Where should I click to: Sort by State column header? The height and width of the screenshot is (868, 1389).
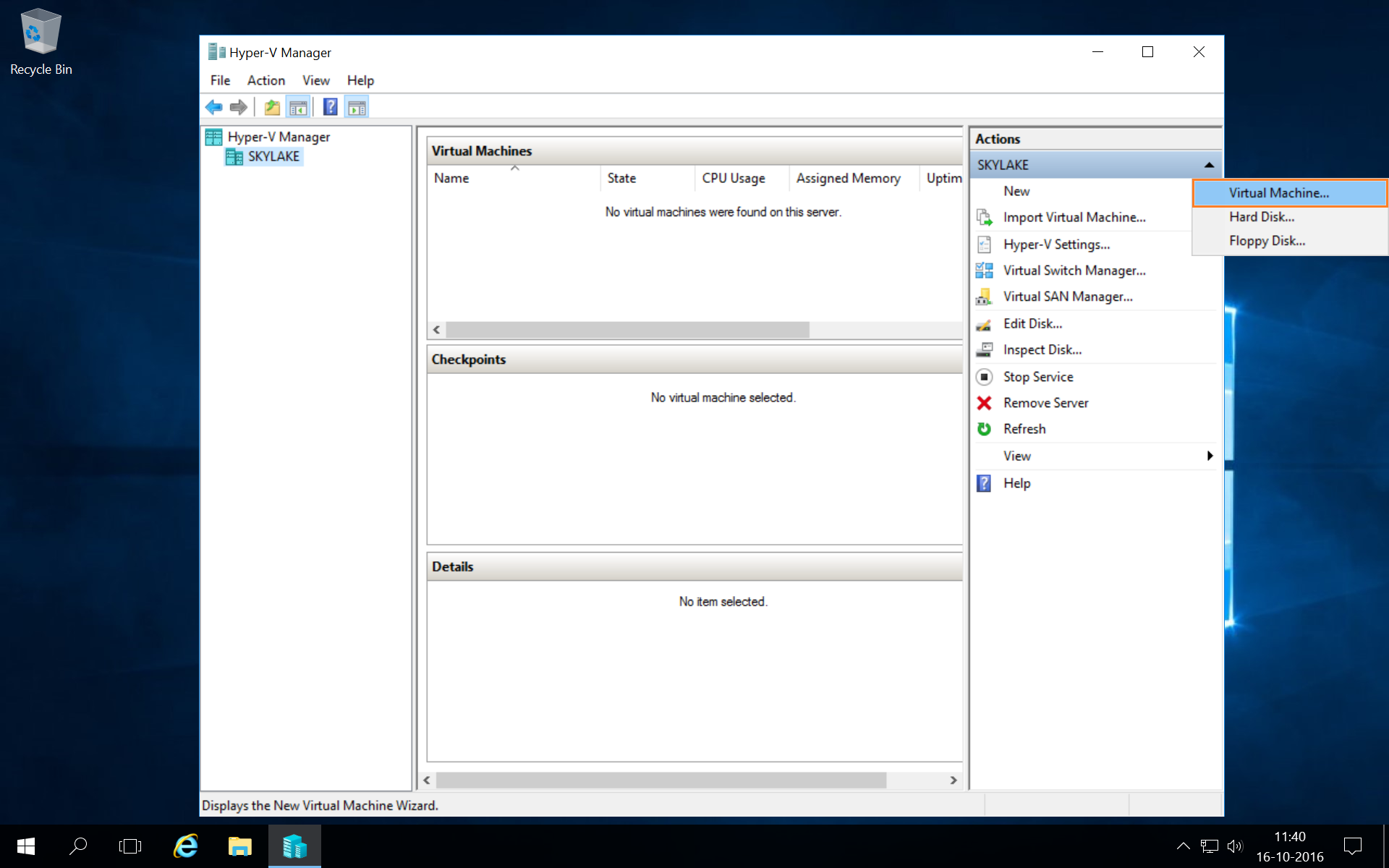tap(647, 178)
